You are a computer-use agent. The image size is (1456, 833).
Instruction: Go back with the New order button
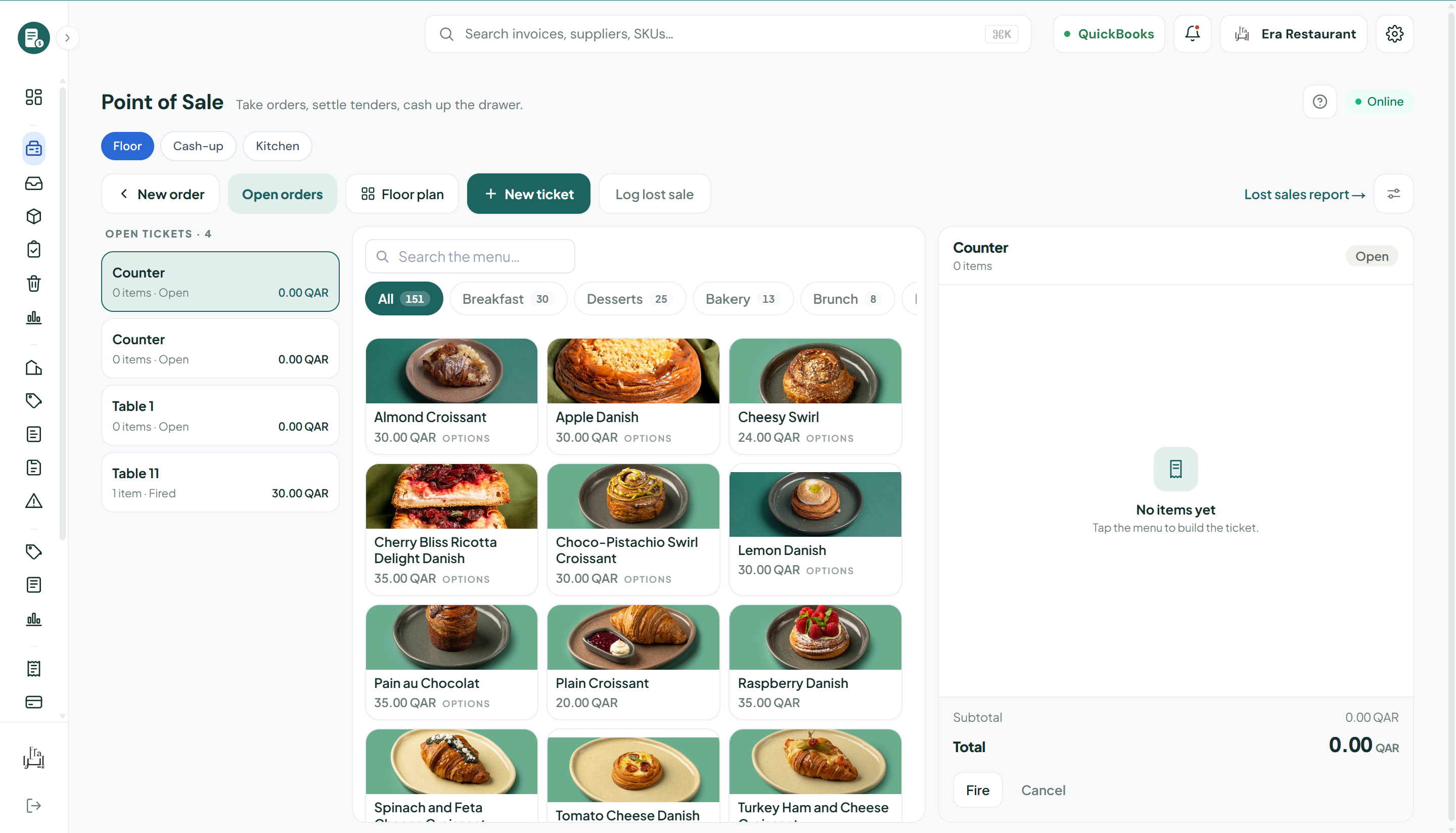click(x=161, y=194)
